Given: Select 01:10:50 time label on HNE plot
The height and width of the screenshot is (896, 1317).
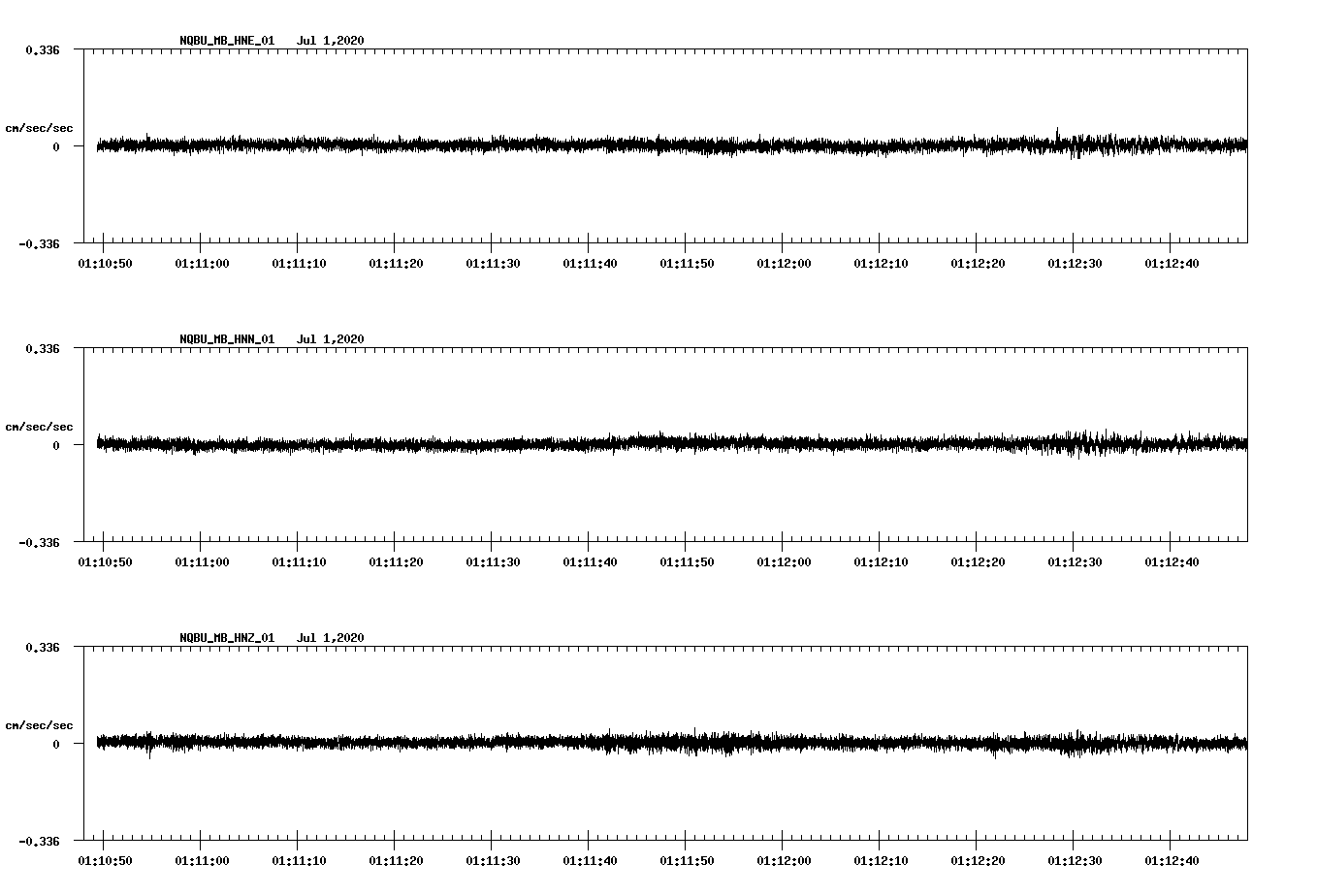Looking at the screenshot, I should tap(105, 264).
